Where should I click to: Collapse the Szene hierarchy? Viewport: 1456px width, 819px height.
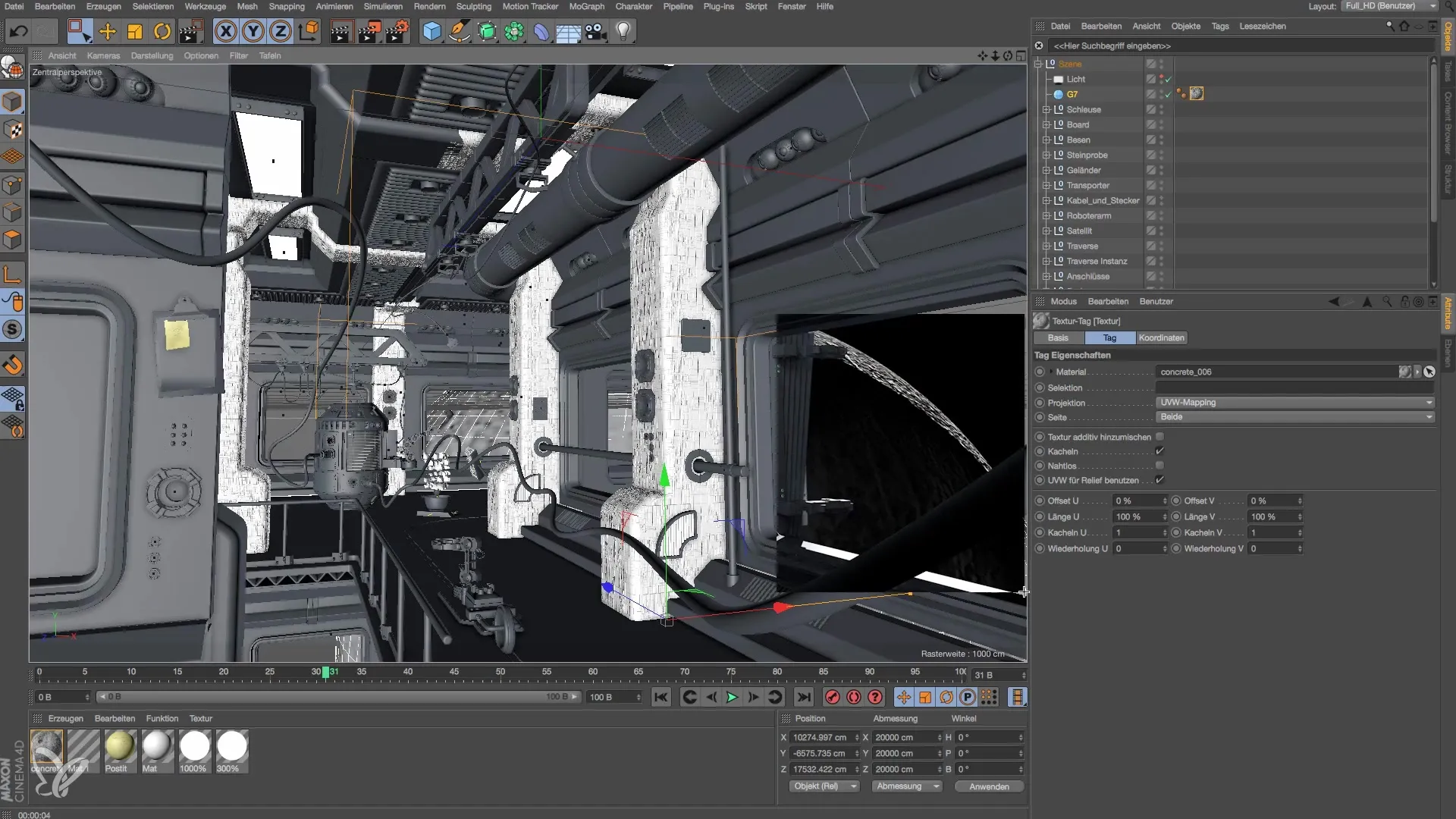[x=1038, y=64]
